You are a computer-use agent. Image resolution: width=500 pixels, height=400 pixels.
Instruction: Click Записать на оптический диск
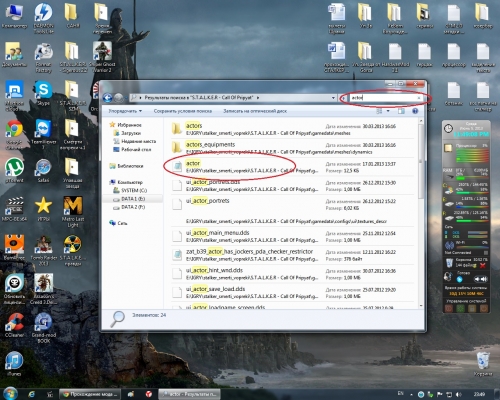coord(255,111)
